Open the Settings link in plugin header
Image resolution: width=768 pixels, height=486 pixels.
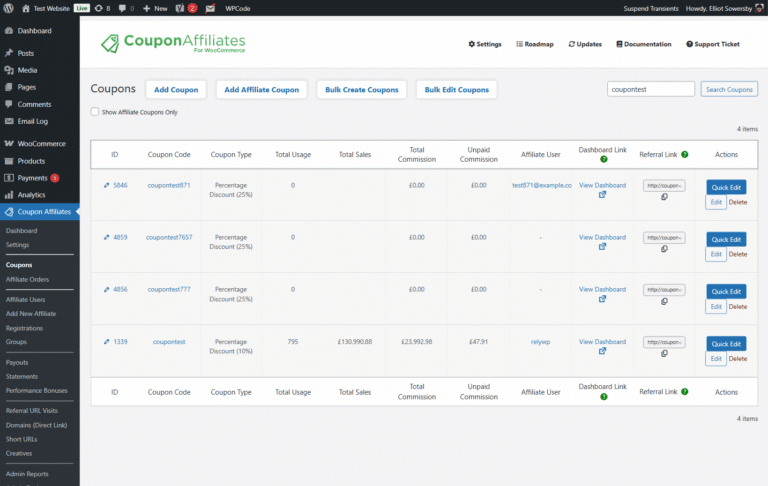485,44
